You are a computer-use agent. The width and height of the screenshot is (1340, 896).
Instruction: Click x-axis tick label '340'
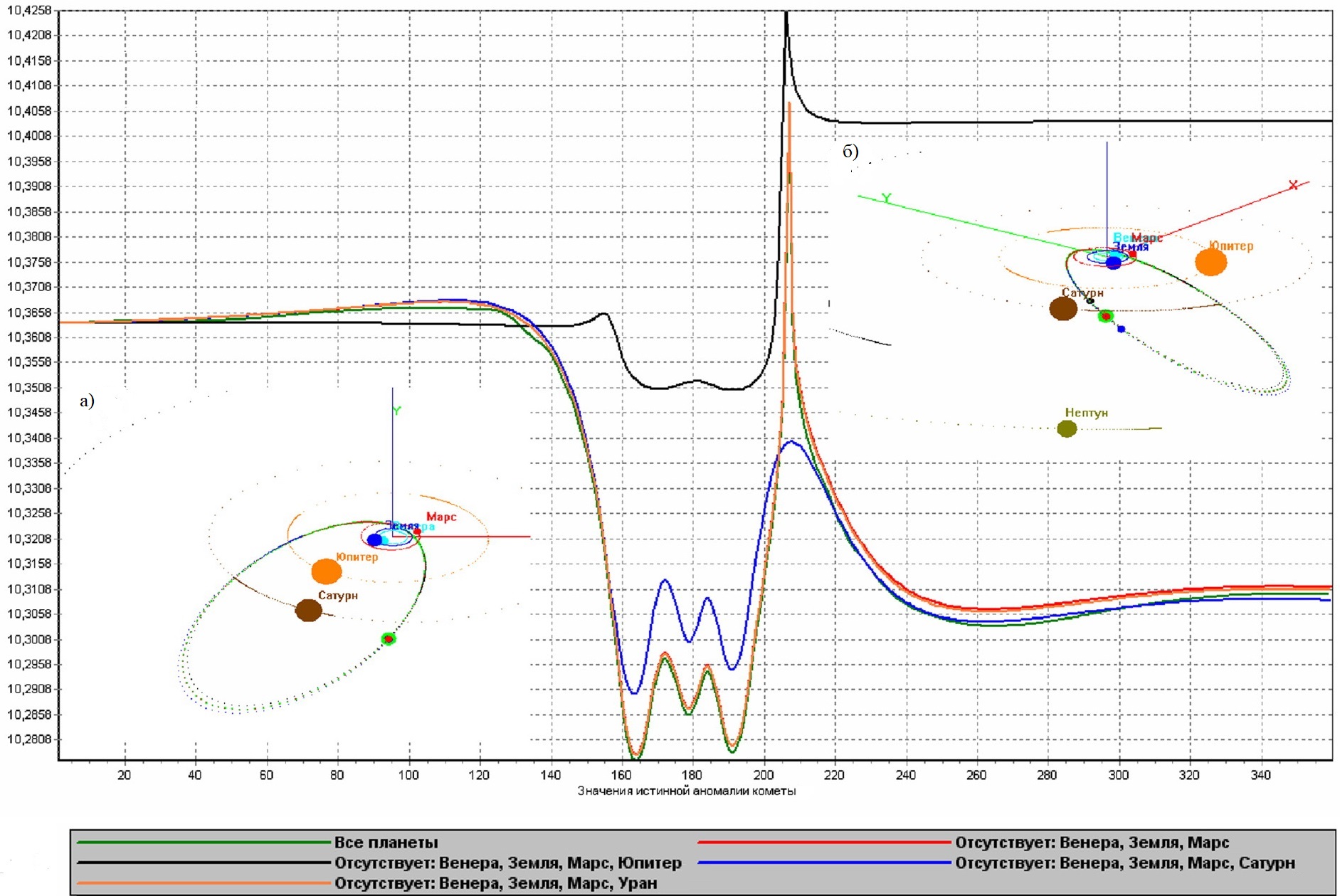pyautogui.click(x=1260, y=775)
